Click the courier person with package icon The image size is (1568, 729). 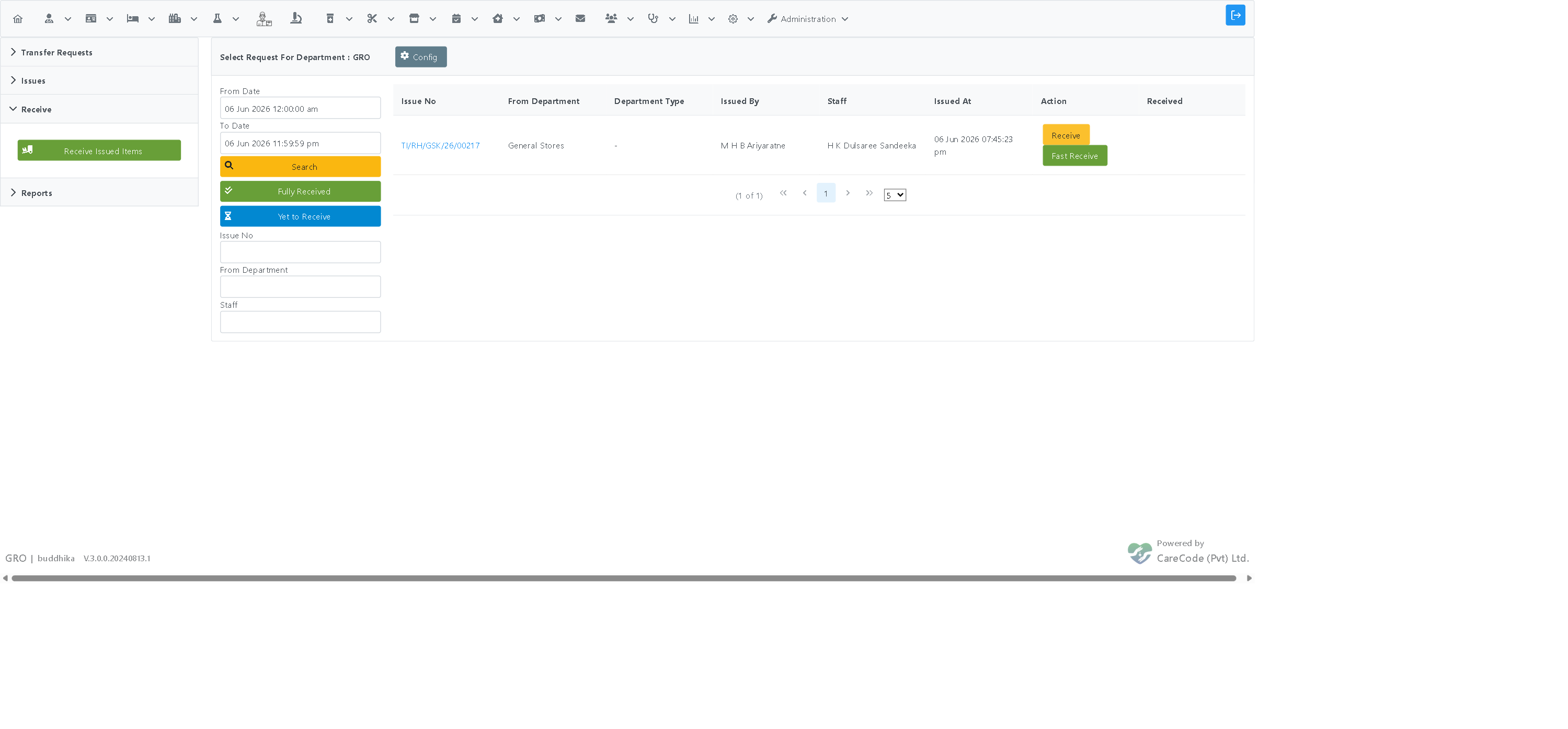264,19
